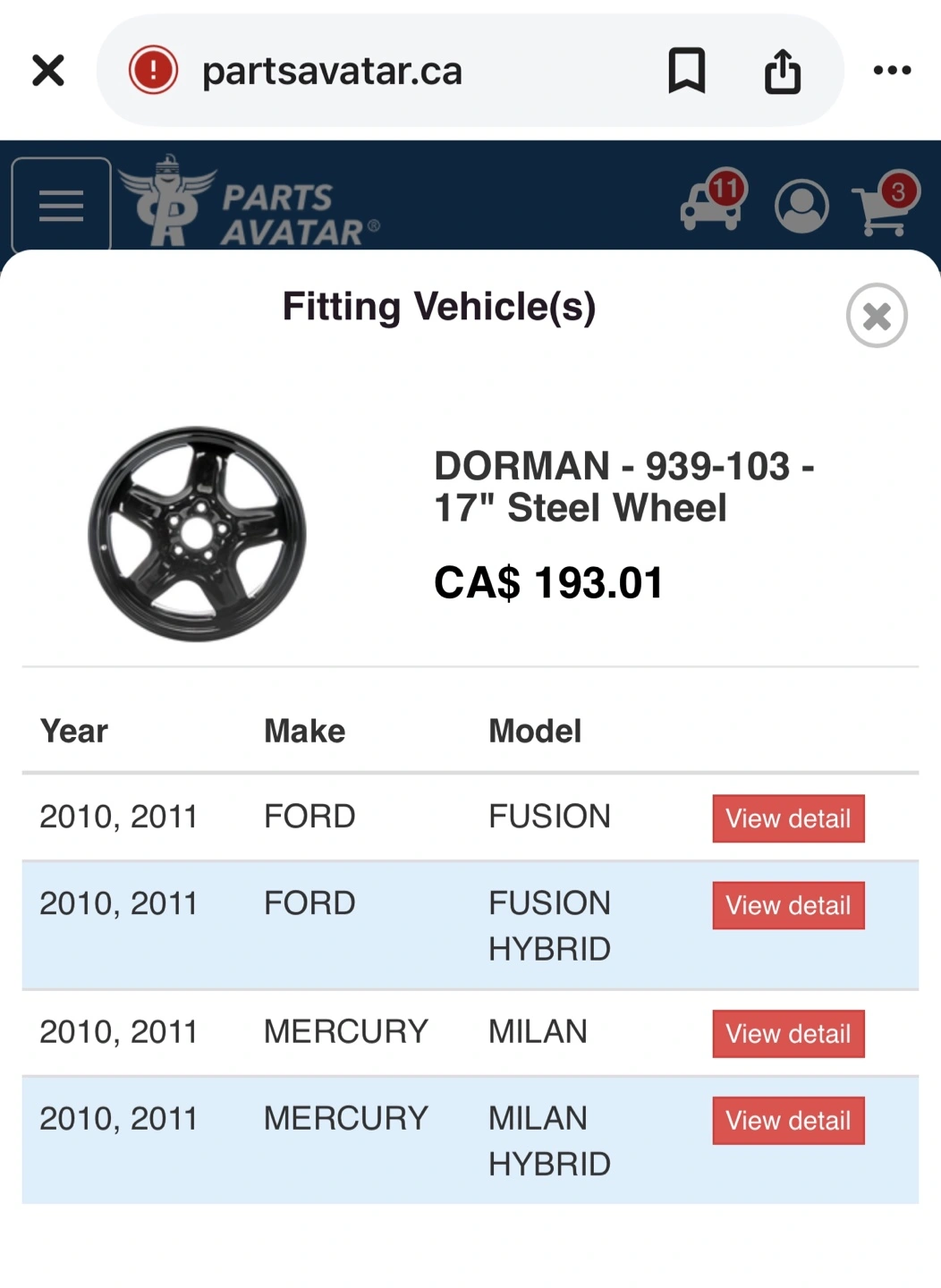
Task: Close the Fitting Vehicle(s) dialog
Action: click(877, 316)
